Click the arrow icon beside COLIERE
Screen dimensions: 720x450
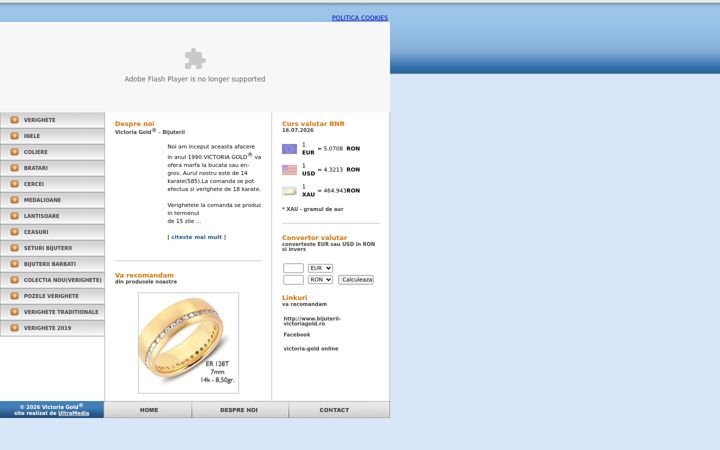(x=14, y=152)
